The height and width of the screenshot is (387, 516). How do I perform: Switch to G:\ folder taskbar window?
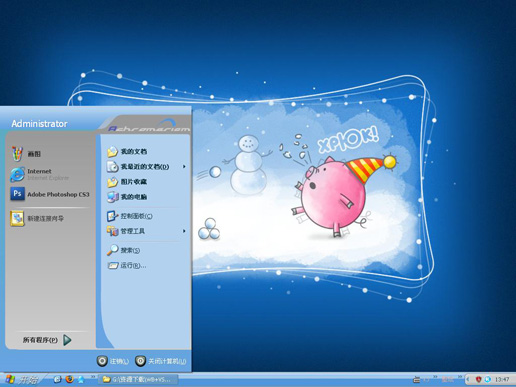point(138,380)
